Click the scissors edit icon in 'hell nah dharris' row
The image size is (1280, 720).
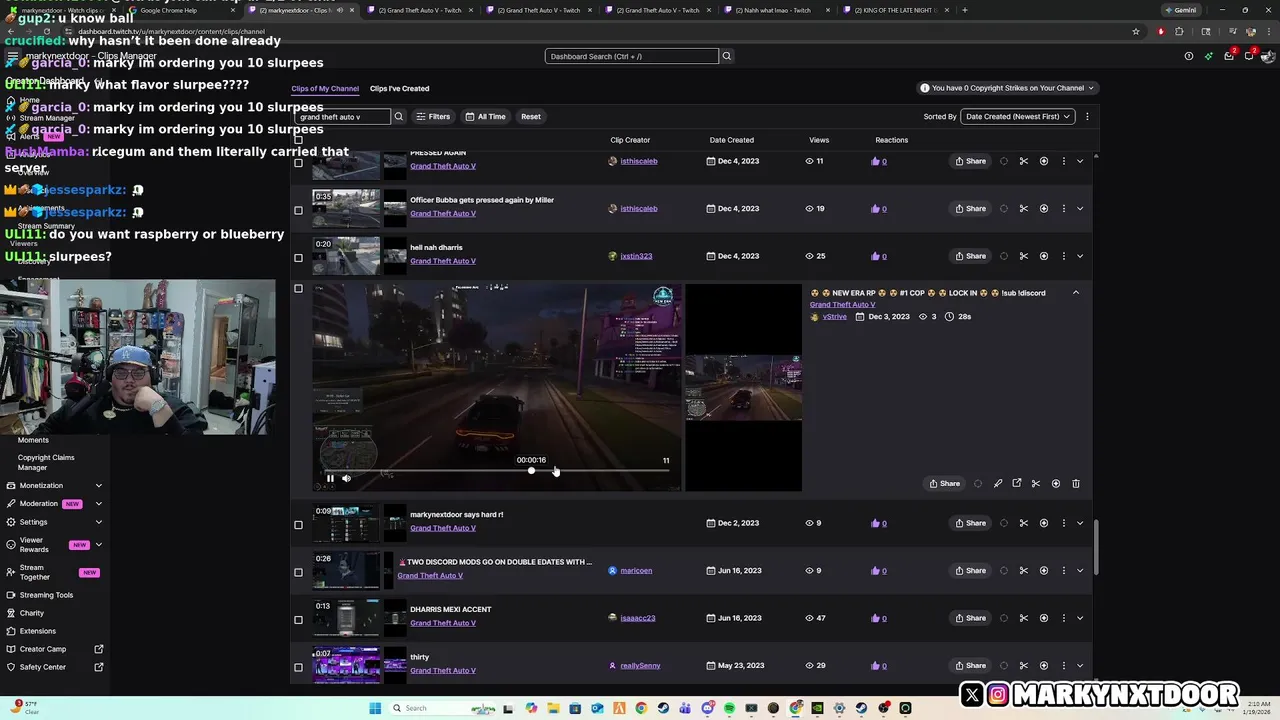pyautogui.click(x=1023, y=256)
